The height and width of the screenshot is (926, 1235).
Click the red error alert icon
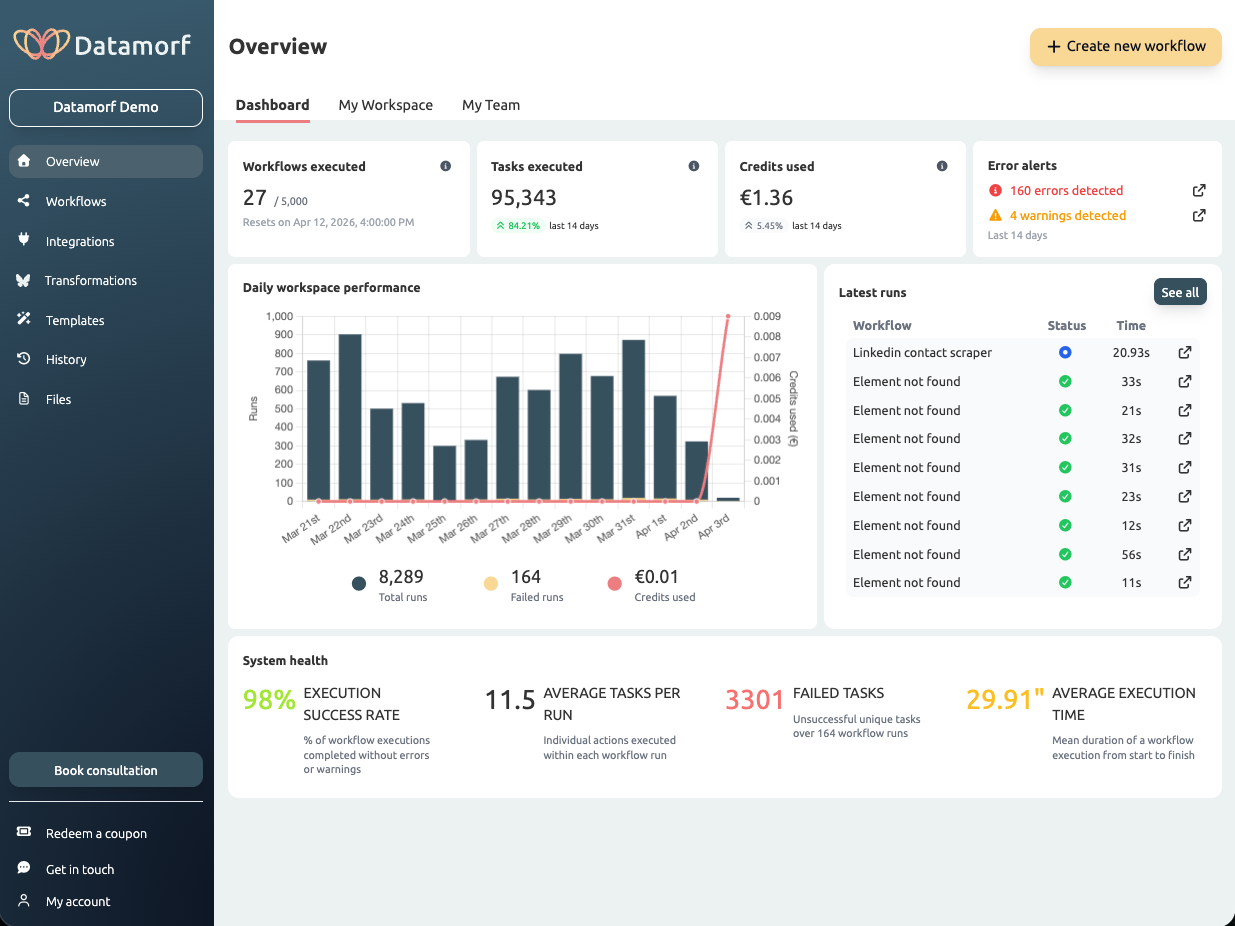[995, 190]
